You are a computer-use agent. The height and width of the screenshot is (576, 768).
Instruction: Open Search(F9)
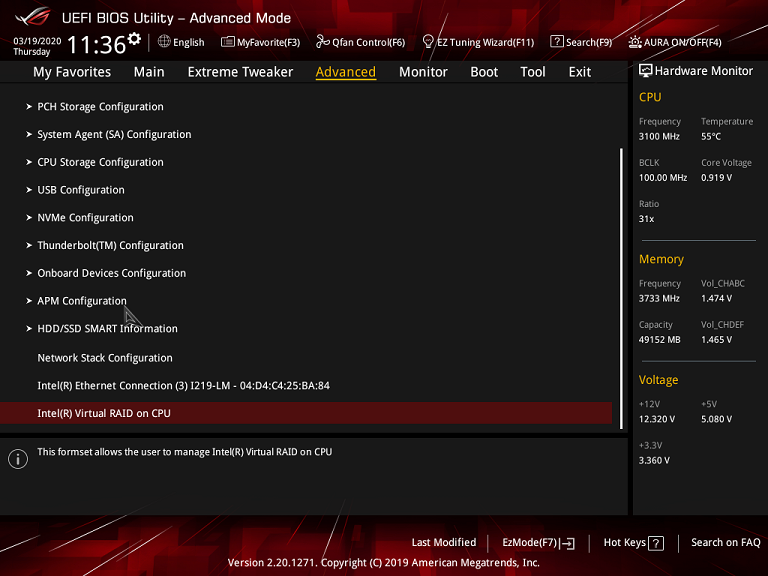tap(581, 42)
